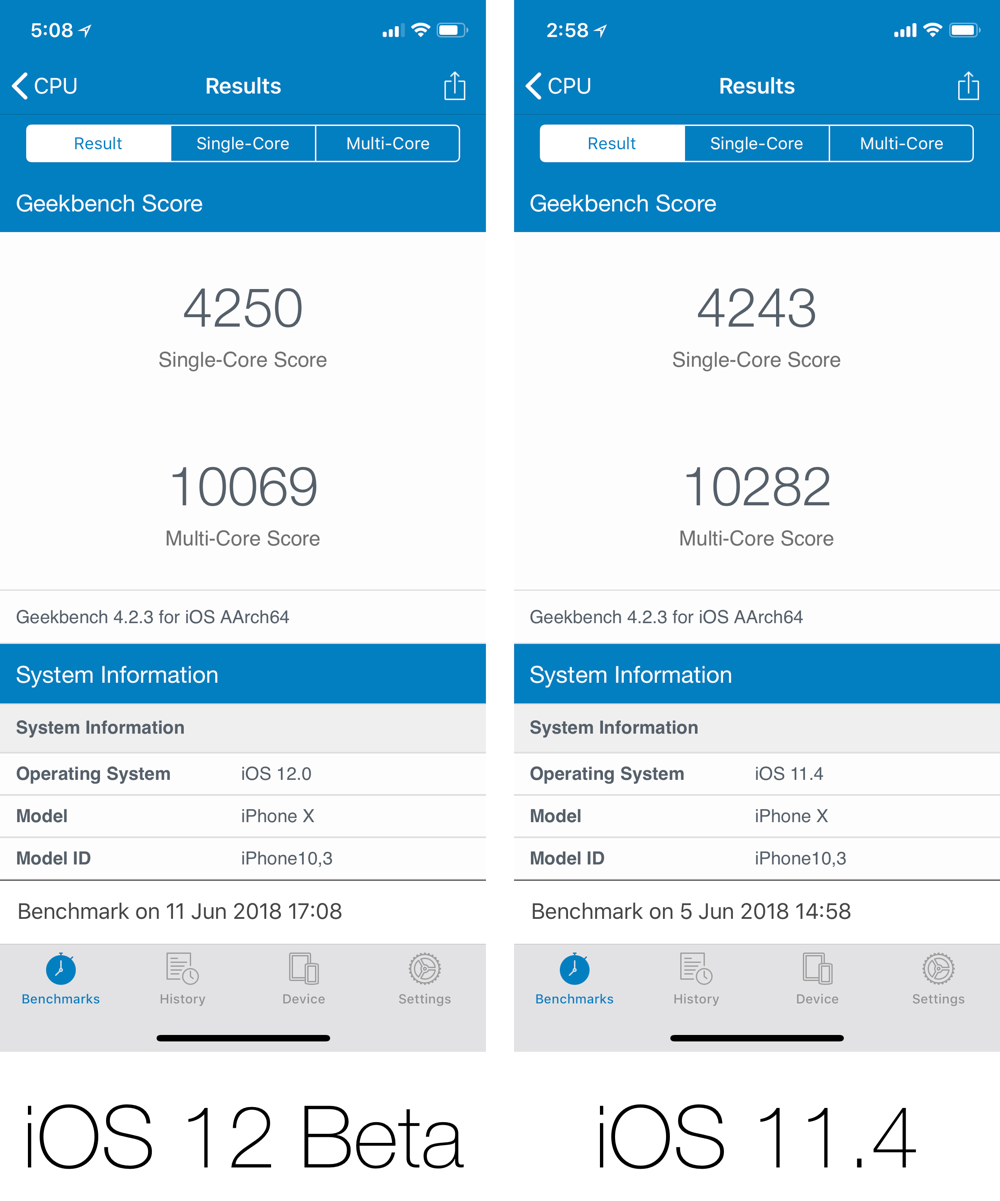Tap the 5:08 clock in status bar
The height and width of the screenshot is (1201, 1000).
pyautogui.click(x=52, y=30)
